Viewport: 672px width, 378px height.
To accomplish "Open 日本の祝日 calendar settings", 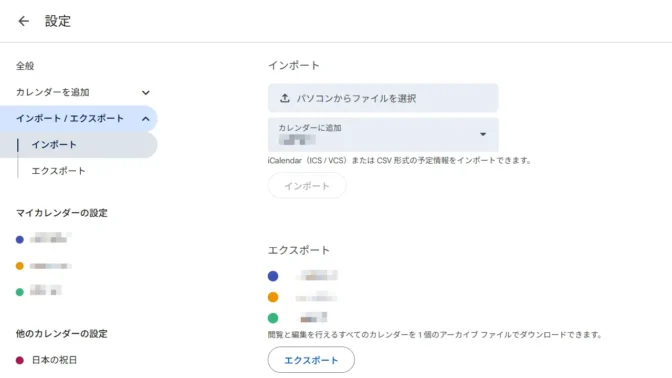I will point(46,360).
